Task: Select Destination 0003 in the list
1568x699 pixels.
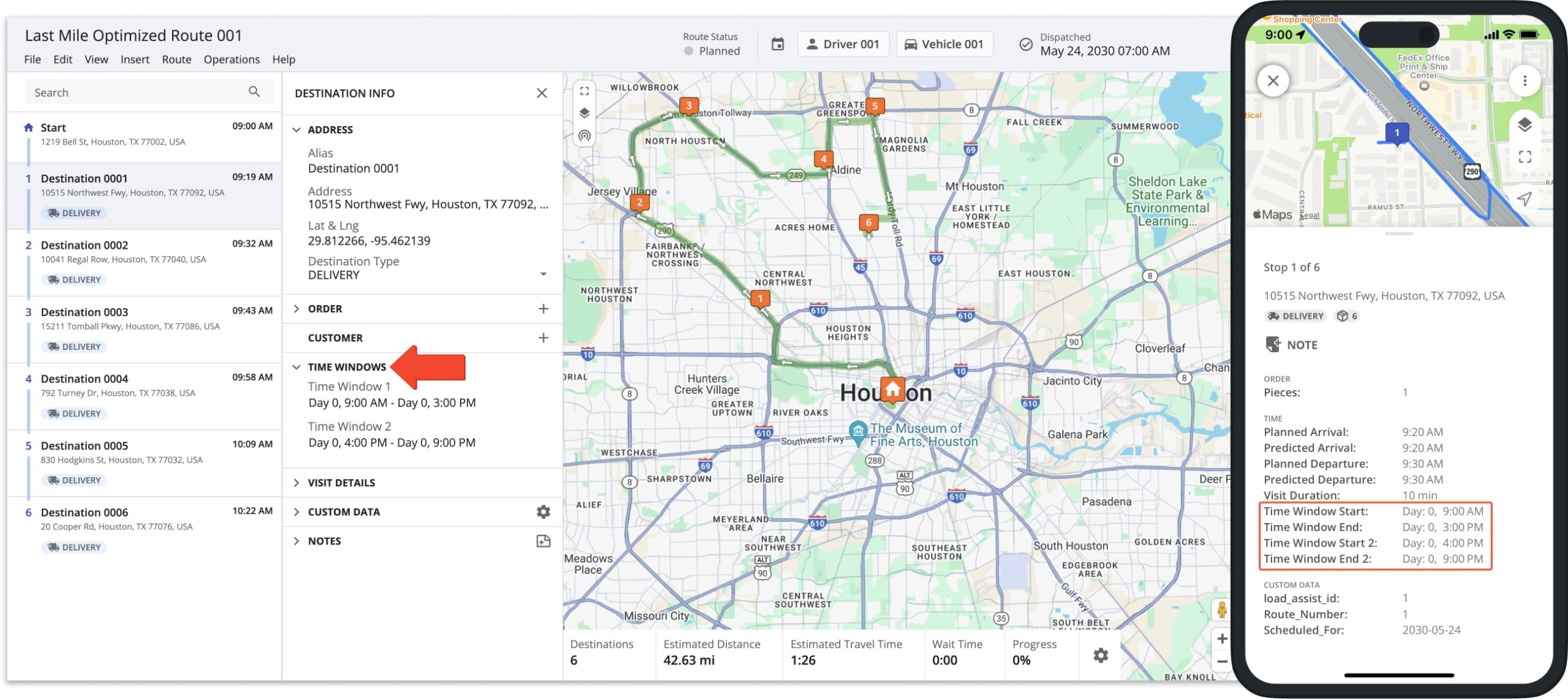Action: click(x=145, y=330)
